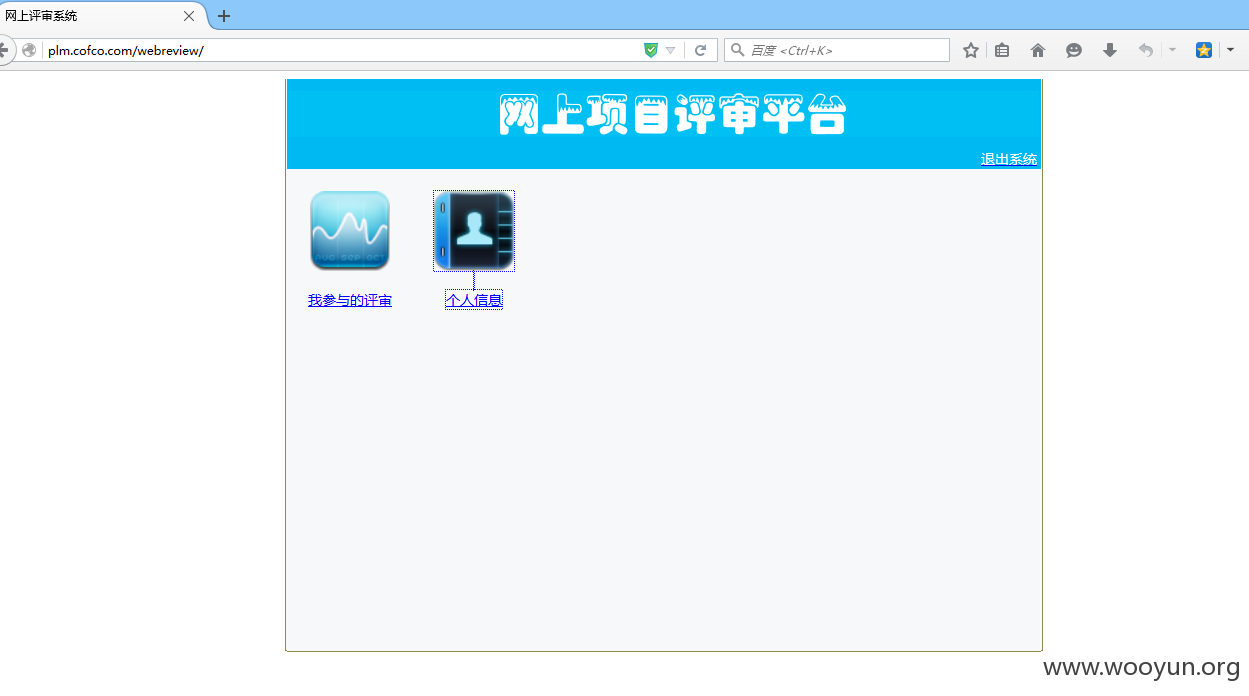This screenshot has height=696, width=1249.
Task: Open the green shield security icon
Action: (651, 50)
